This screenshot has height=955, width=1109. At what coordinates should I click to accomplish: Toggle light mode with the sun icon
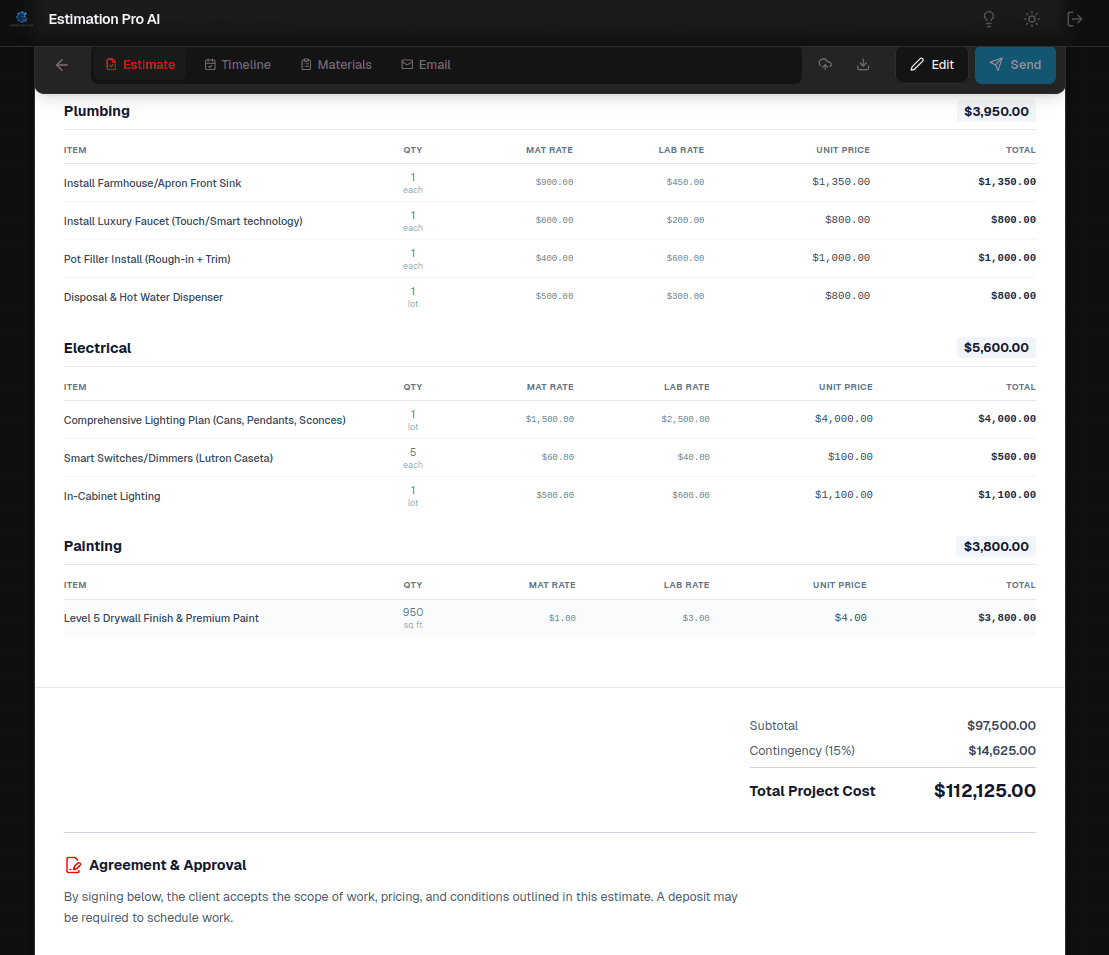tap(1031, 19)
